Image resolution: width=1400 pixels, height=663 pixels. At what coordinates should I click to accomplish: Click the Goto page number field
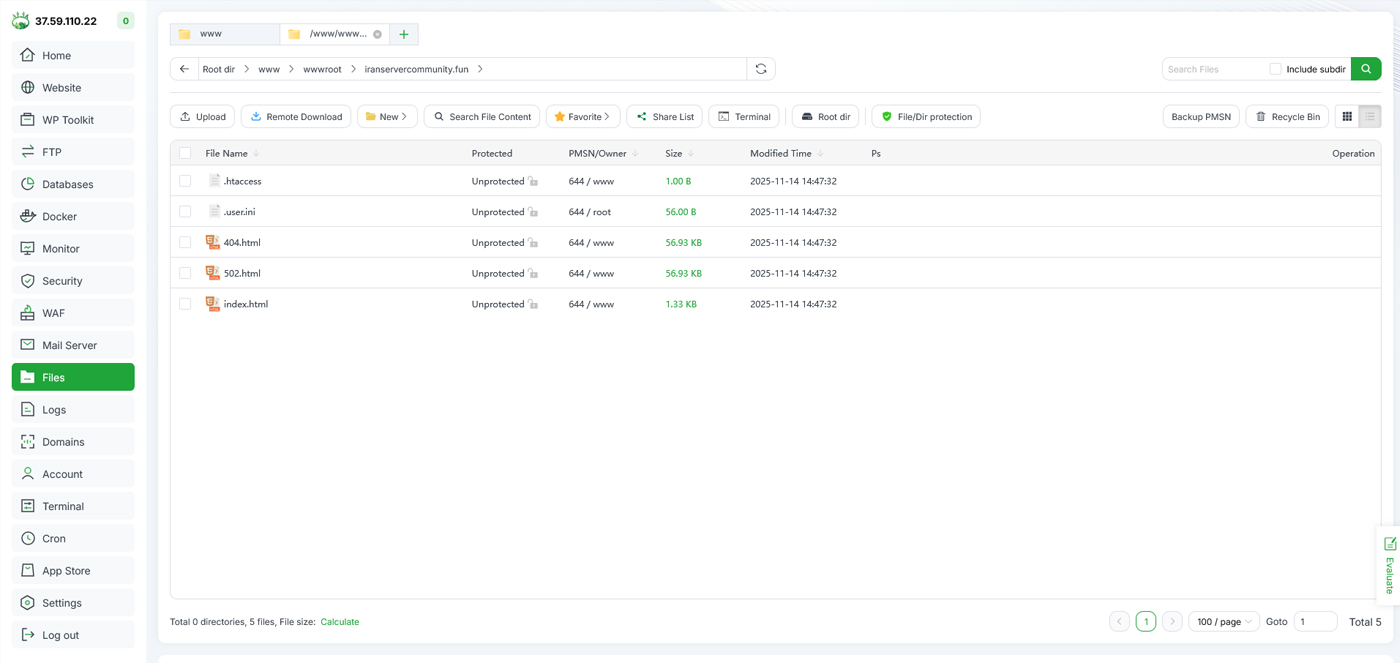pos(1314,622)
